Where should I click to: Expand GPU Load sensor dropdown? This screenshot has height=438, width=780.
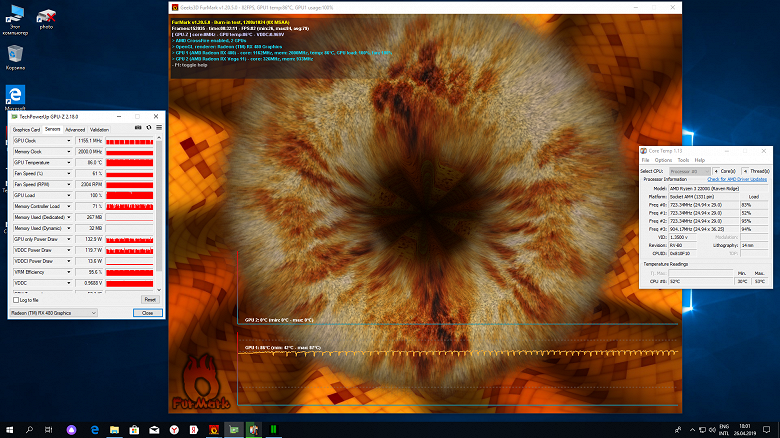click(x=69, y=196)
